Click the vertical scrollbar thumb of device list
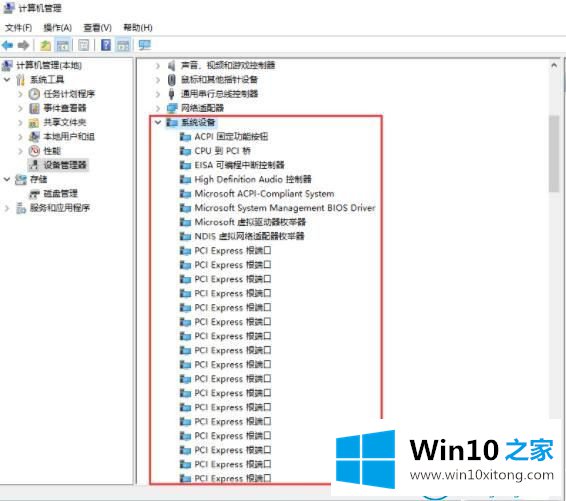 click(554, 153)
